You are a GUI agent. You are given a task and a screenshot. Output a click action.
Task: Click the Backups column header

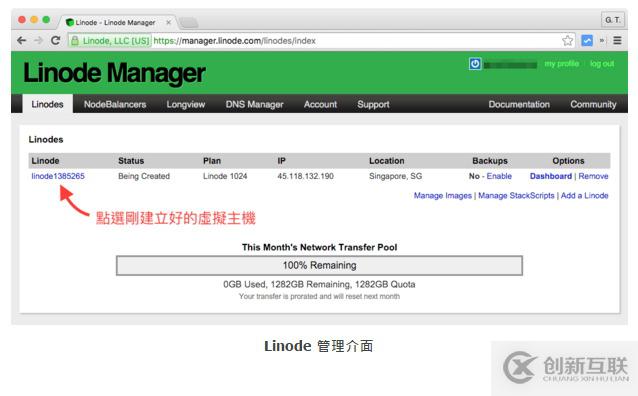point(490,161)
